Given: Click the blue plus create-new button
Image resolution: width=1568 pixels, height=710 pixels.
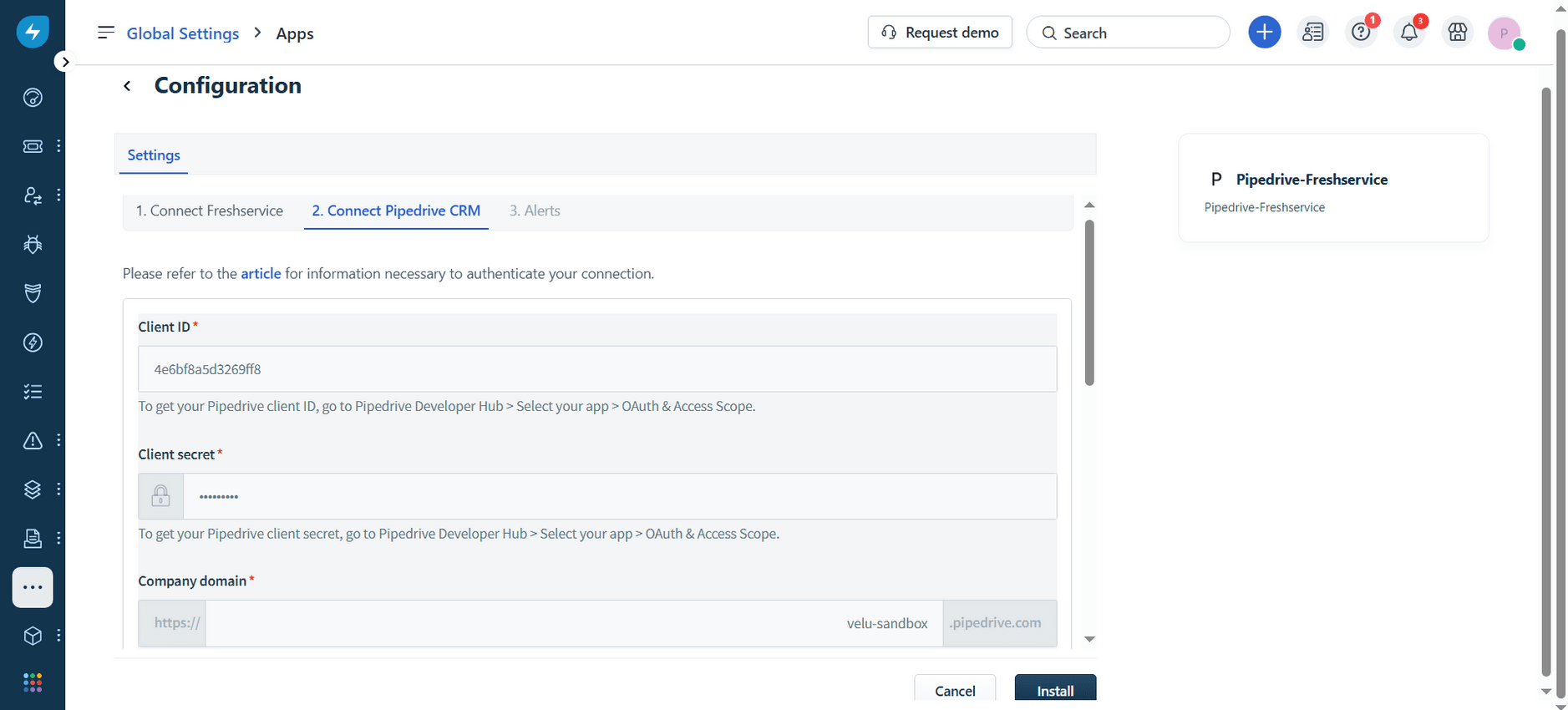Looking at the screenshot, I should click(1265, 32).
